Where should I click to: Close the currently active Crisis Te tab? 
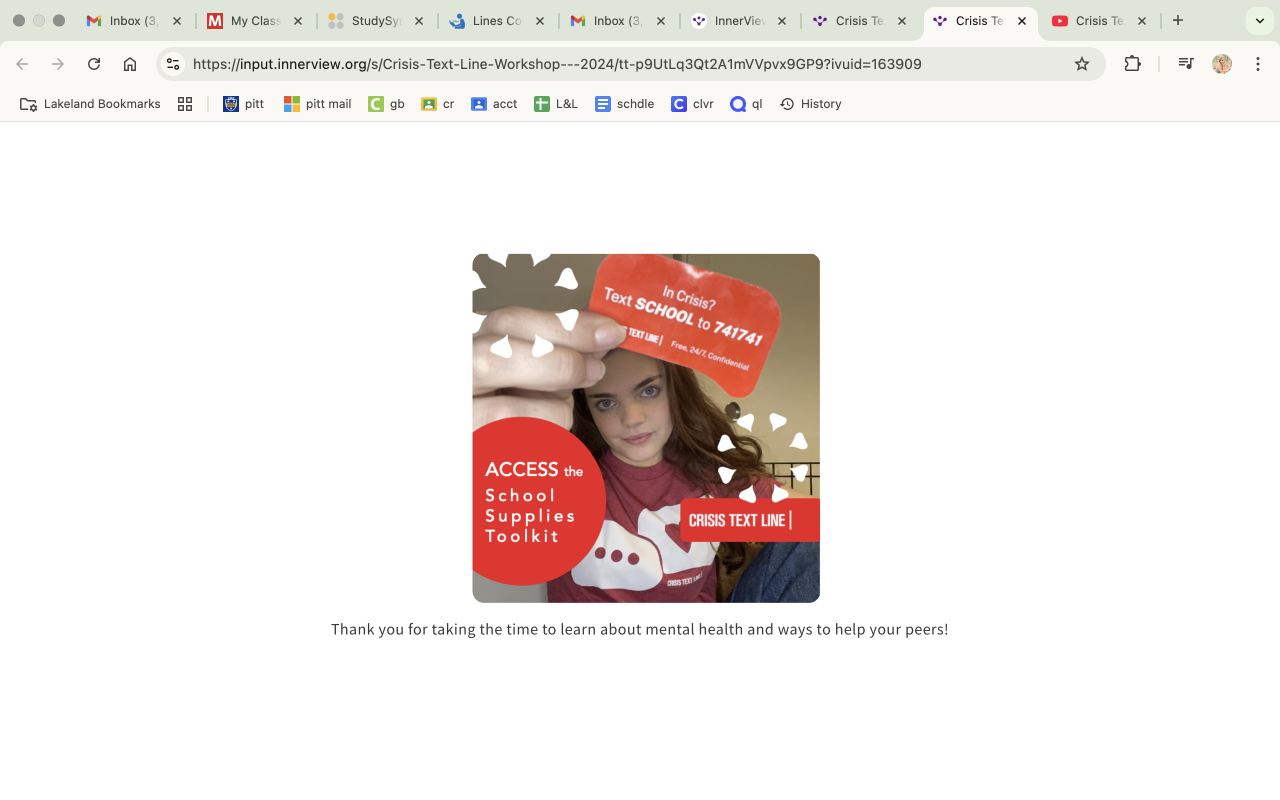1022,21
